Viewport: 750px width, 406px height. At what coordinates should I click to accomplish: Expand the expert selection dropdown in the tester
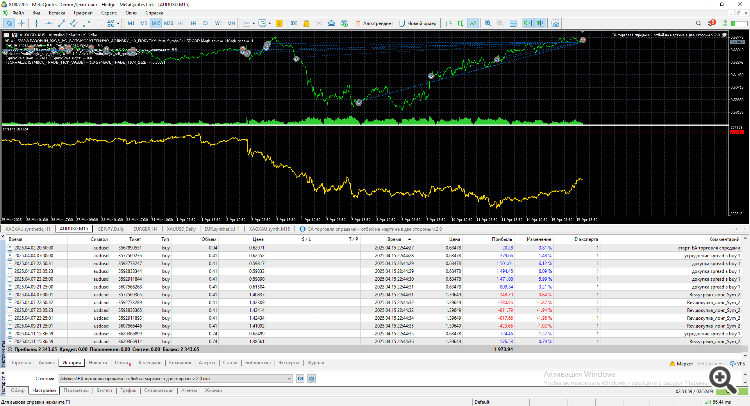290,379
